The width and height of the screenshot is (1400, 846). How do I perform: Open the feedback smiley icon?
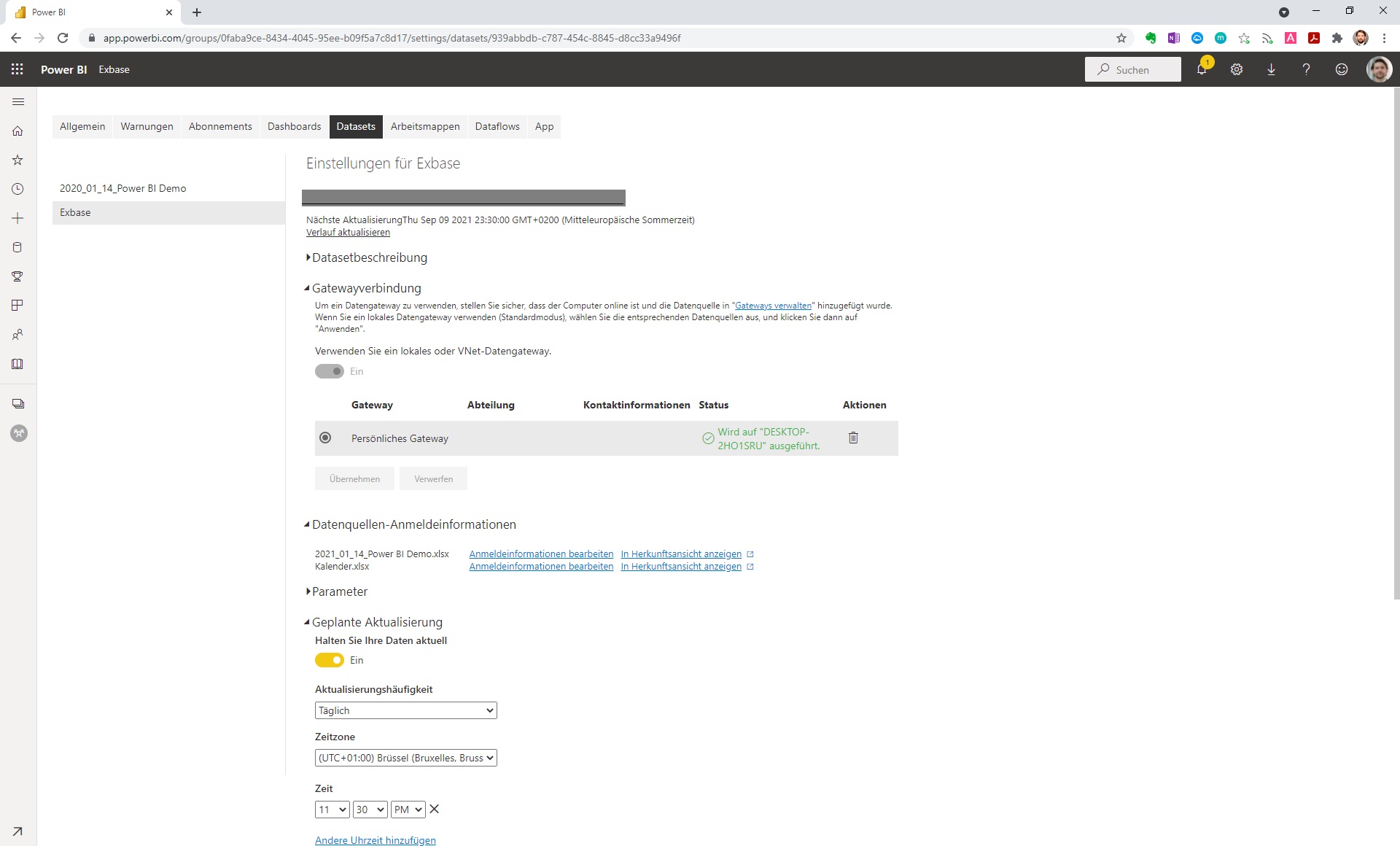click(x=1342, y=69)
